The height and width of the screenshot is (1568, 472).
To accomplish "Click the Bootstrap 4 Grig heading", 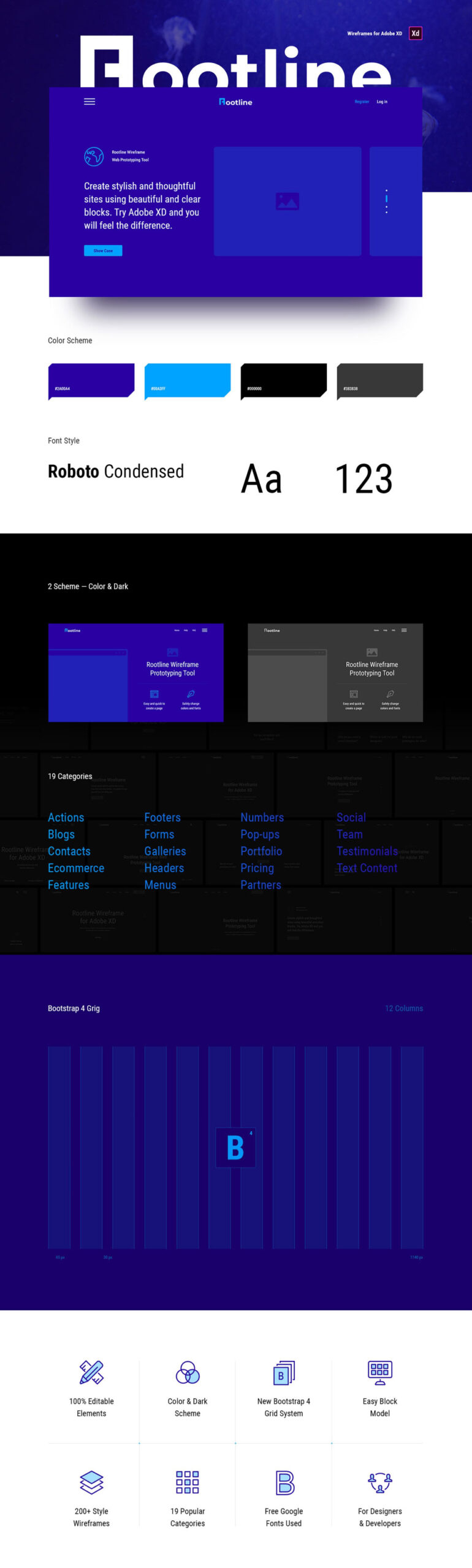I will (x=74, y=1008).
